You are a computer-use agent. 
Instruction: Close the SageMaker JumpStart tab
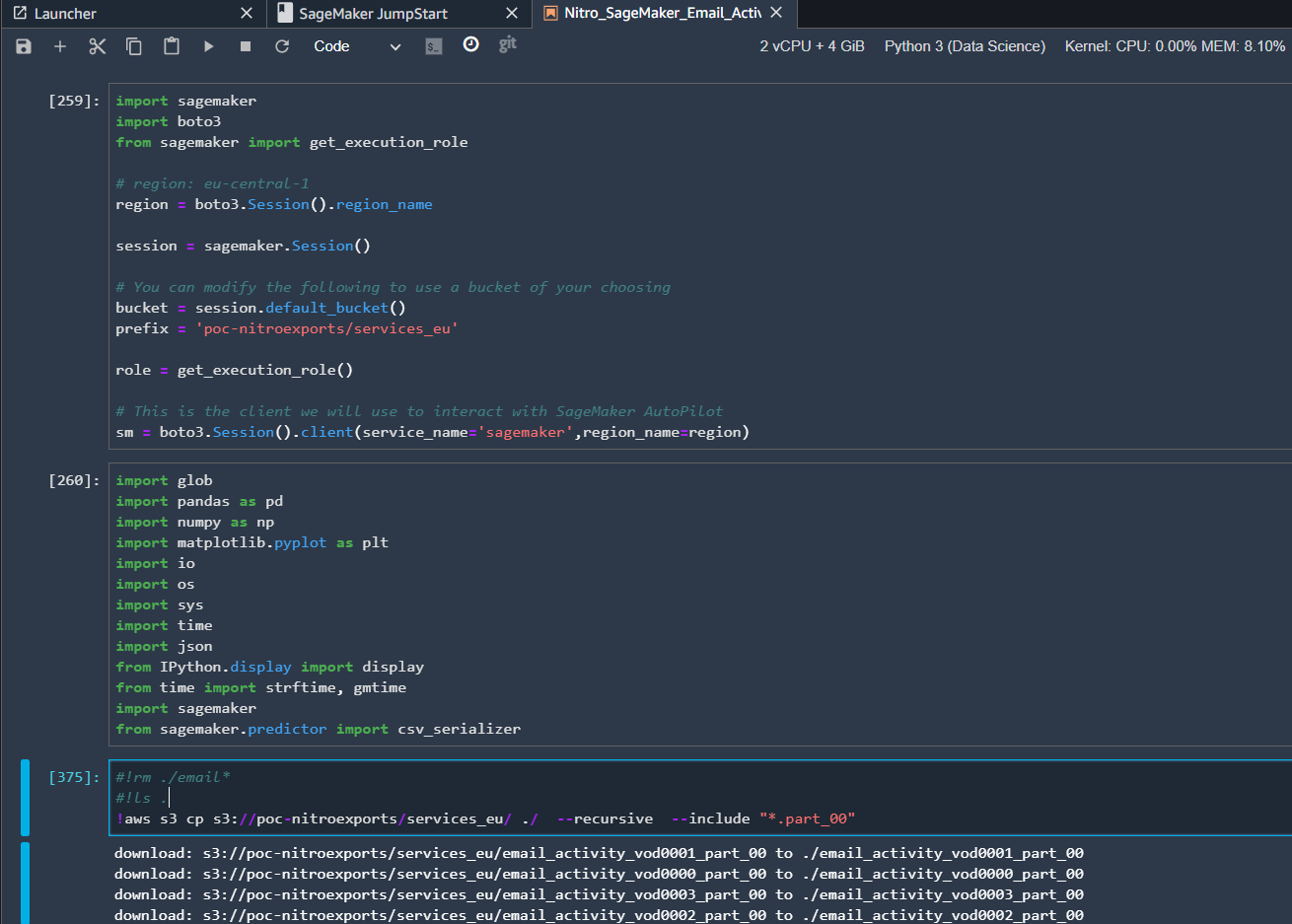(511, 13)
